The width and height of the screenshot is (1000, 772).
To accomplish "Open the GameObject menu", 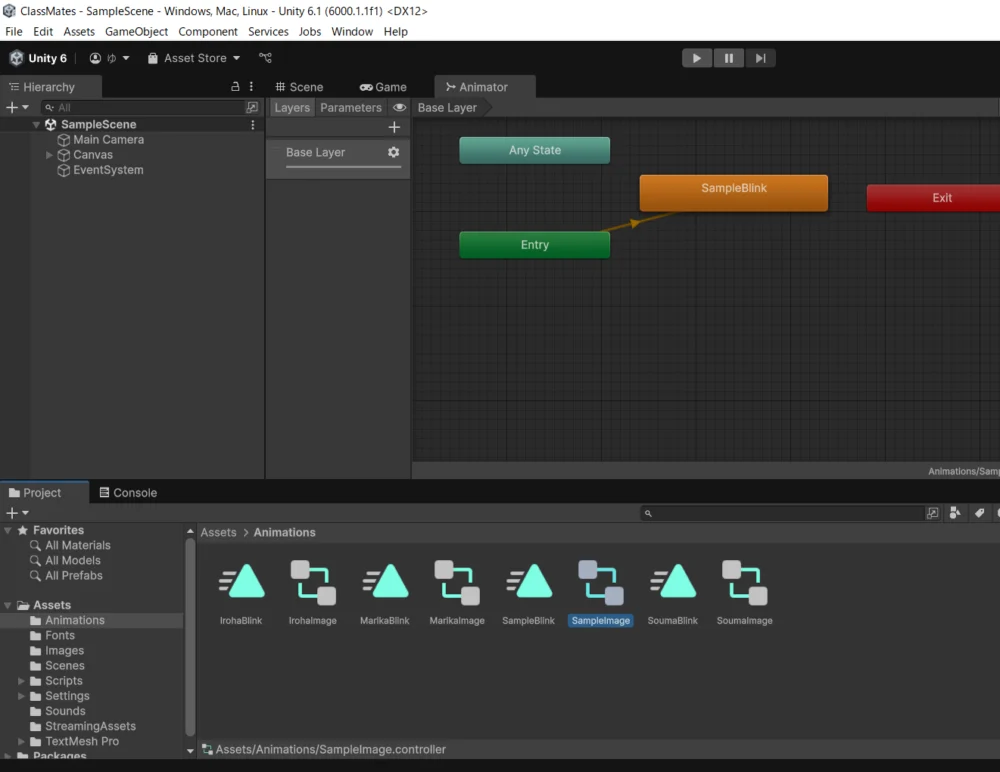I will click(136, 31).
